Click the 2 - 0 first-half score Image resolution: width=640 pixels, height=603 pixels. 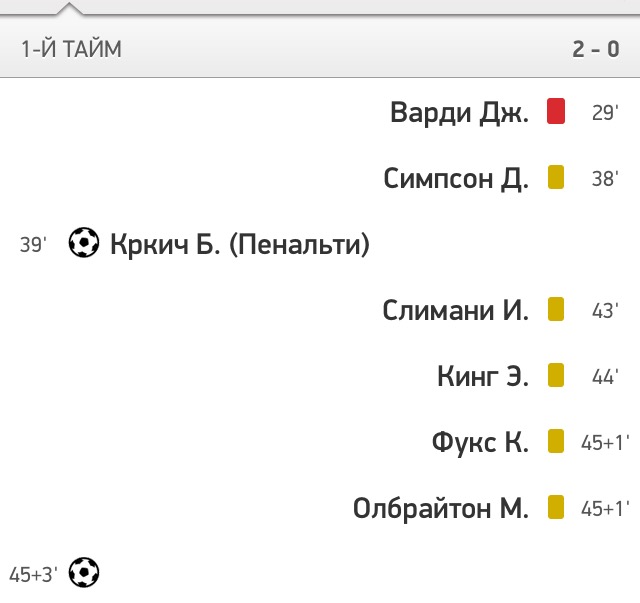pyautogui.click(x=596, y=49)
